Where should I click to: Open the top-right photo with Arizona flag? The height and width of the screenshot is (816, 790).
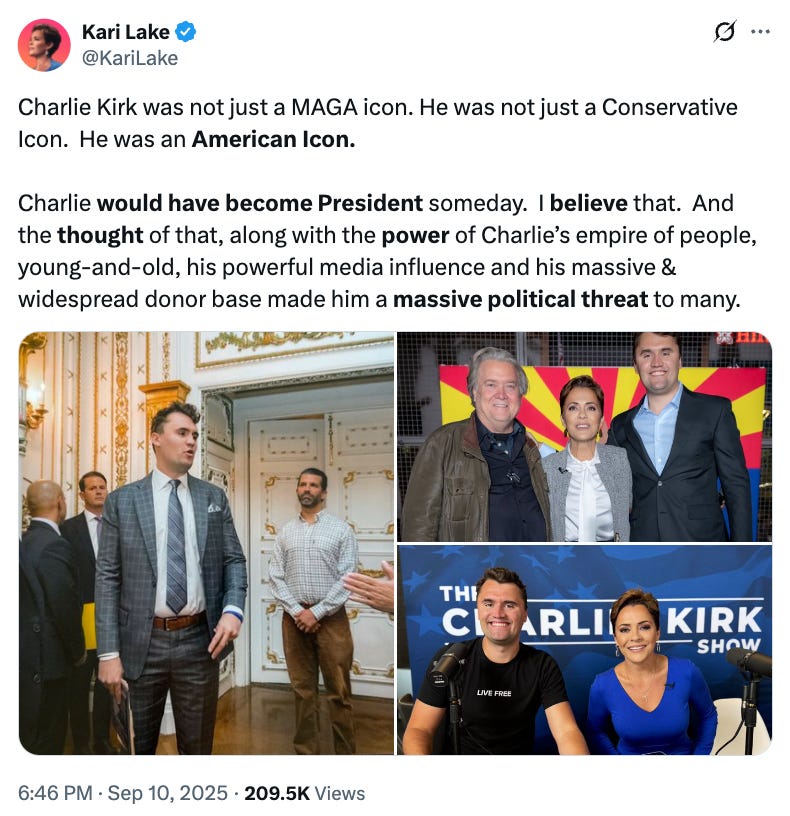584,436
